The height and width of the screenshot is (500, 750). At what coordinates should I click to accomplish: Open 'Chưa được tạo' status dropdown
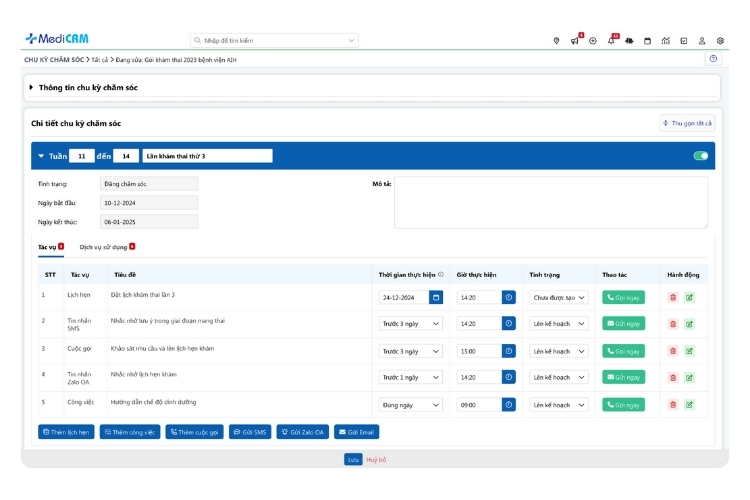(x=559, y=297)
